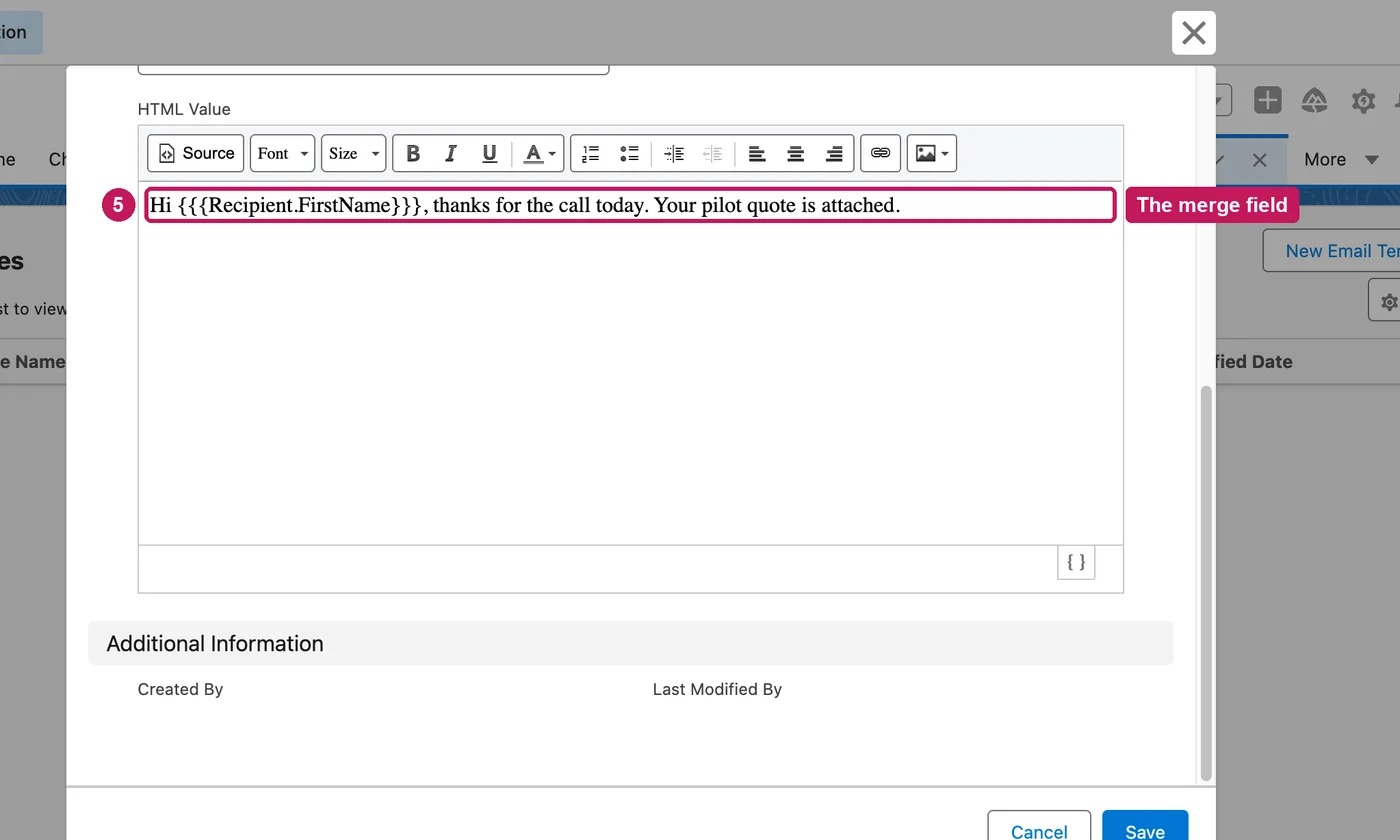Open the Size dropdown
Viewport: 1400px width, 840px height.
click(x=353, y=153)
